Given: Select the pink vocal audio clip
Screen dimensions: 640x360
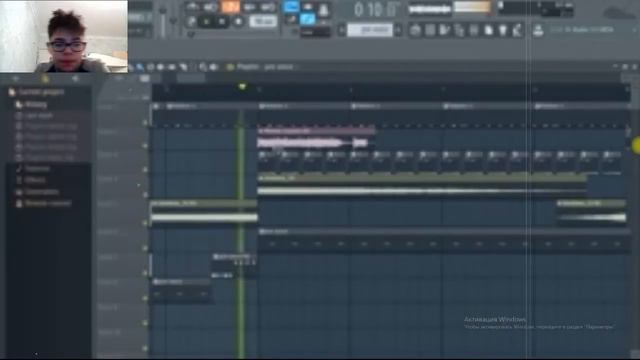Looking at the screenshot, I should (316, 138).
